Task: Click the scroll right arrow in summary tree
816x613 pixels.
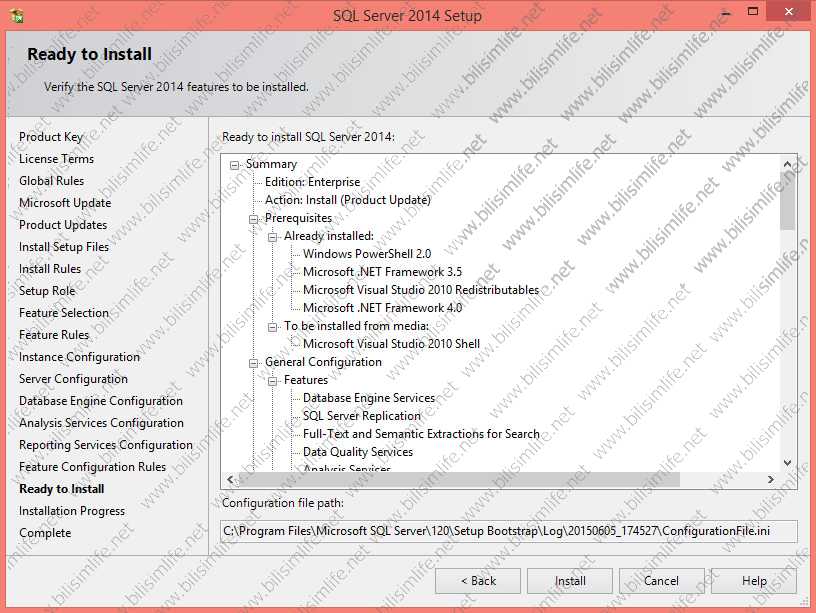Action: (x=771, y=479)
